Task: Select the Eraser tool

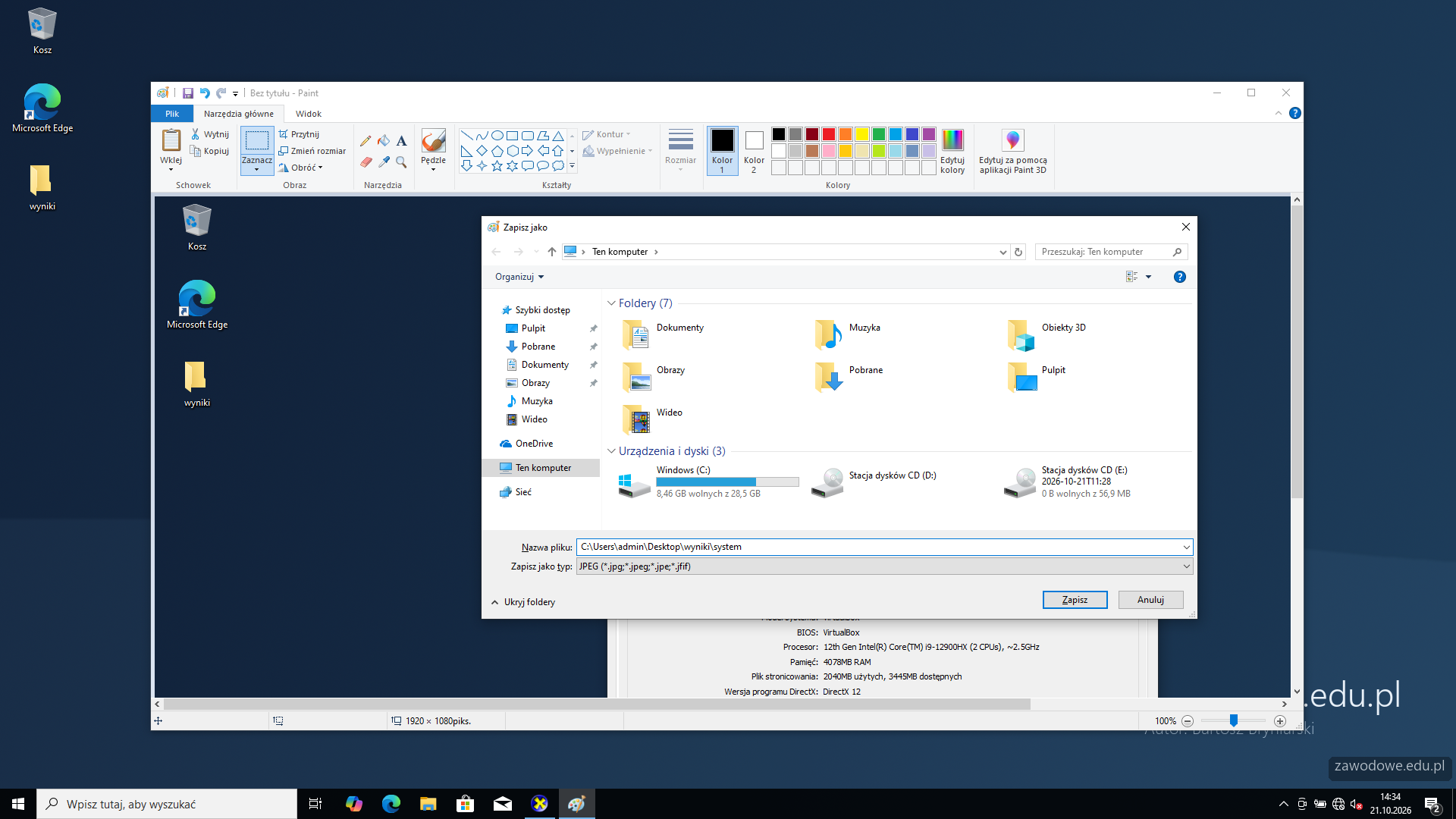Action: click(366, 162)
